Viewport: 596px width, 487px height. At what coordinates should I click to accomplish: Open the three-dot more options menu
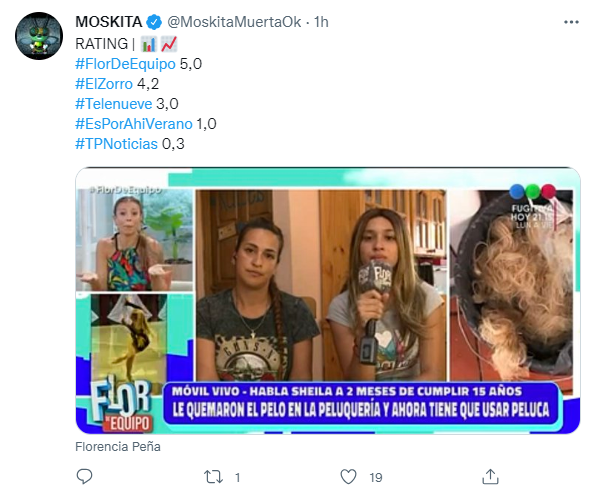[x=571, y=22]
